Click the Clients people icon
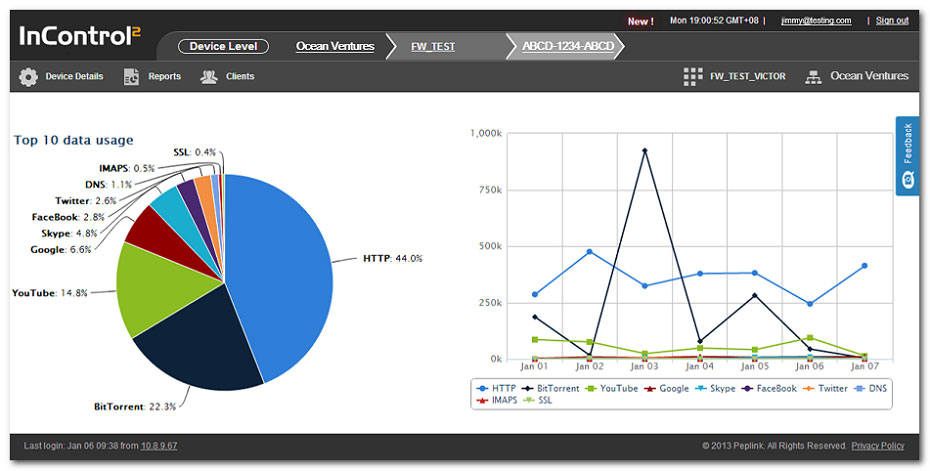 pyautogui.click(x=209, y=77)
